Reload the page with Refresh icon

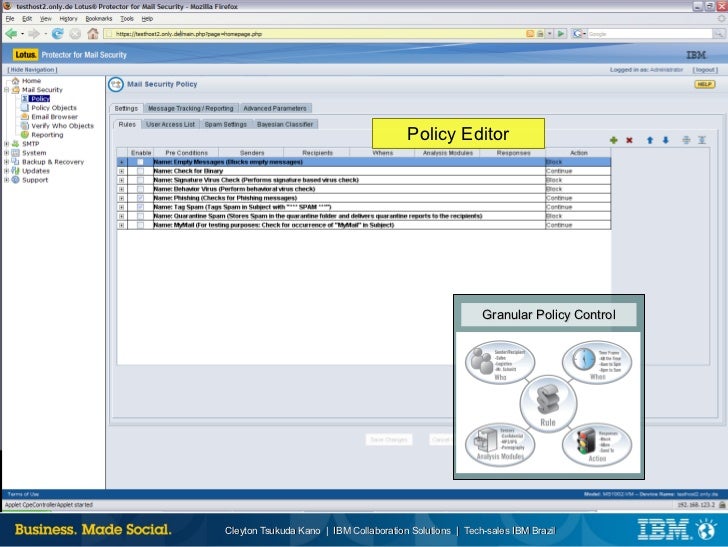pyautogui.click(x=58, y=33)
